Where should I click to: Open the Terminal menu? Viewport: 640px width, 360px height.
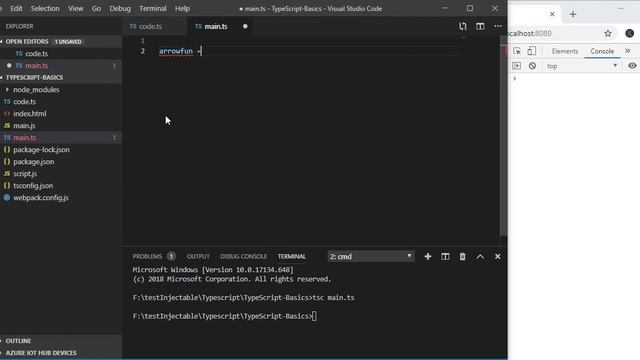click(153, 9)
